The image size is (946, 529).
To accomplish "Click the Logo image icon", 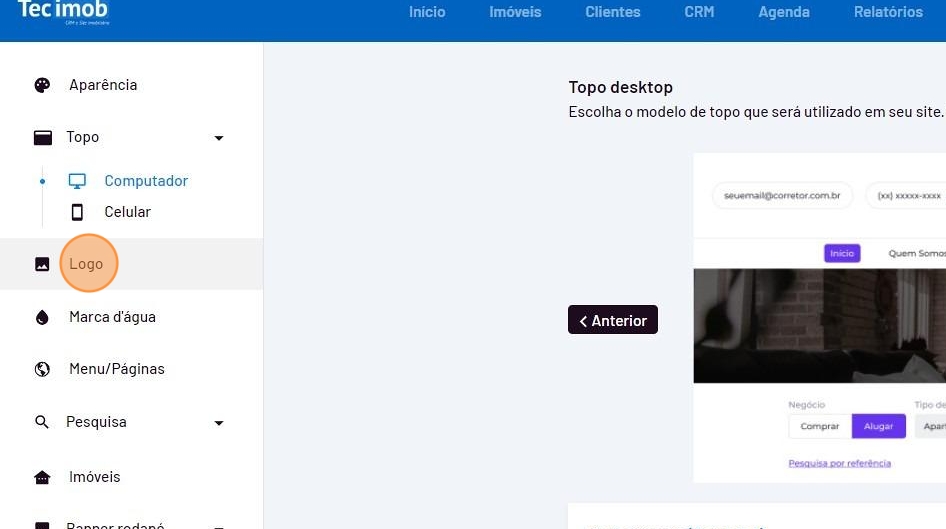I will click(x=42, y=265).
